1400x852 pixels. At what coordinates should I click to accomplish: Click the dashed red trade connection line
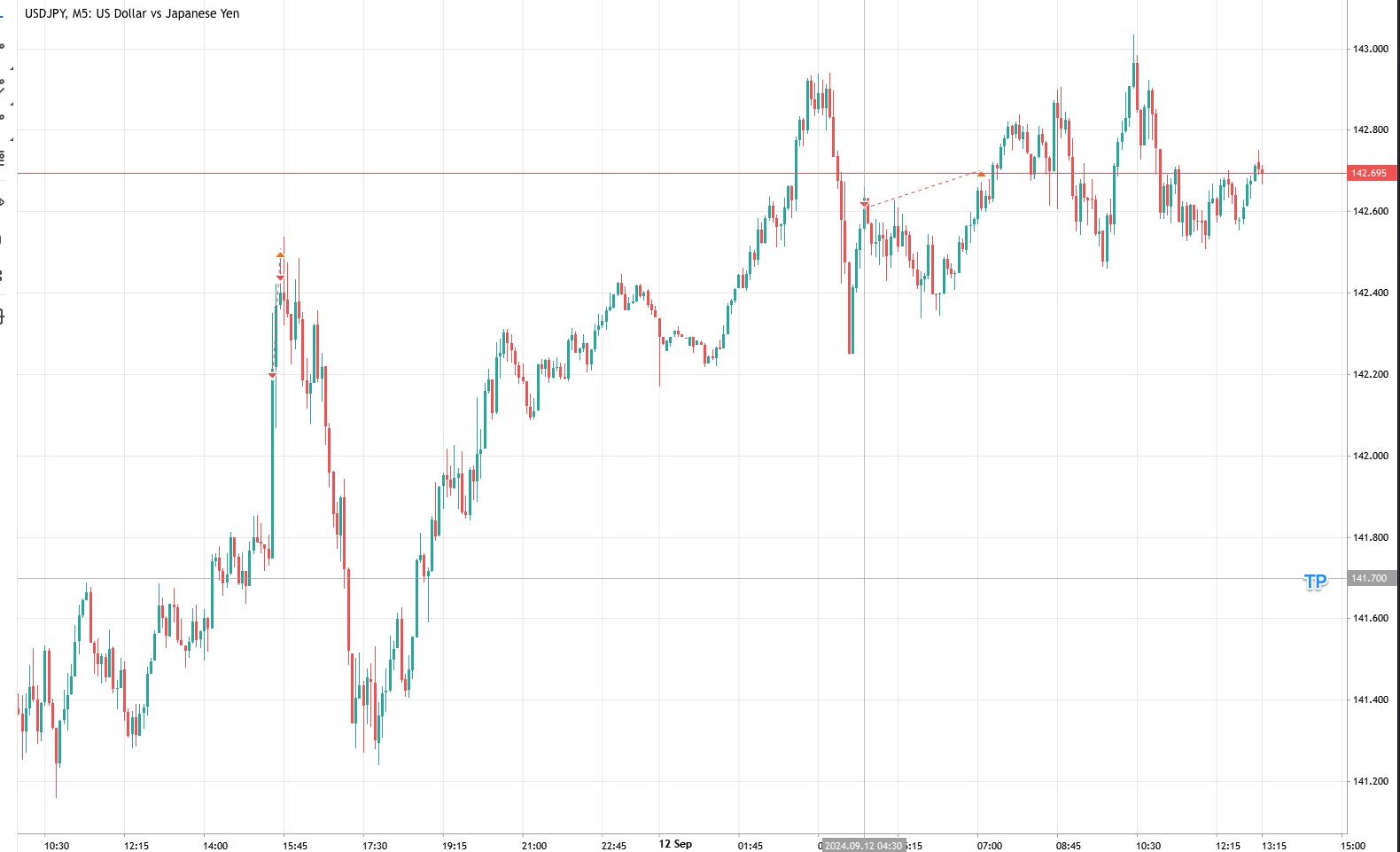(922, 191)
